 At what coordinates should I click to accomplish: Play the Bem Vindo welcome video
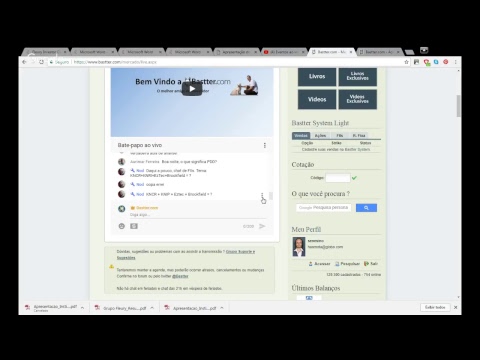[x=192, y=89]
